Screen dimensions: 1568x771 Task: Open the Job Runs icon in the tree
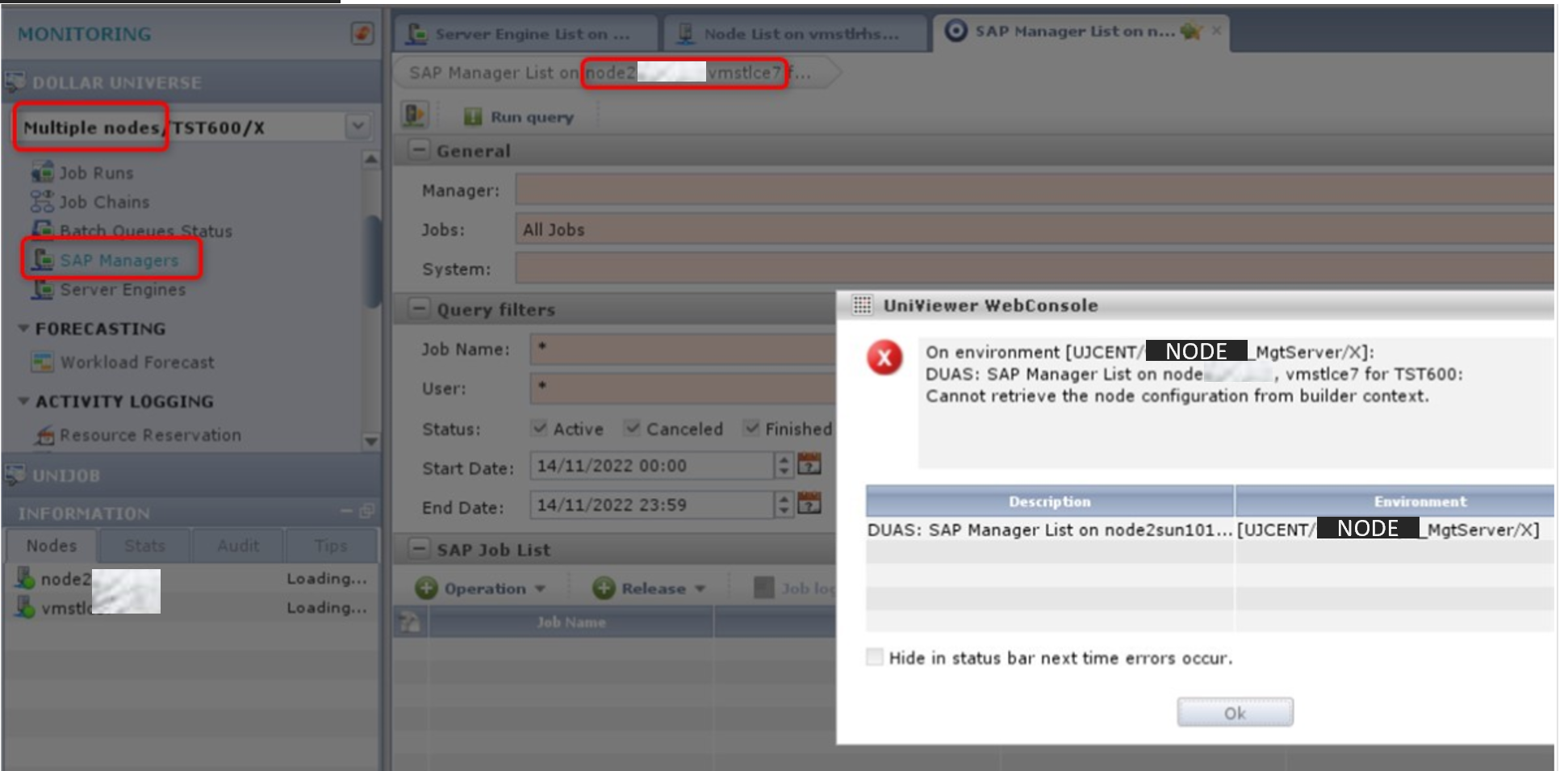point(42,172)
